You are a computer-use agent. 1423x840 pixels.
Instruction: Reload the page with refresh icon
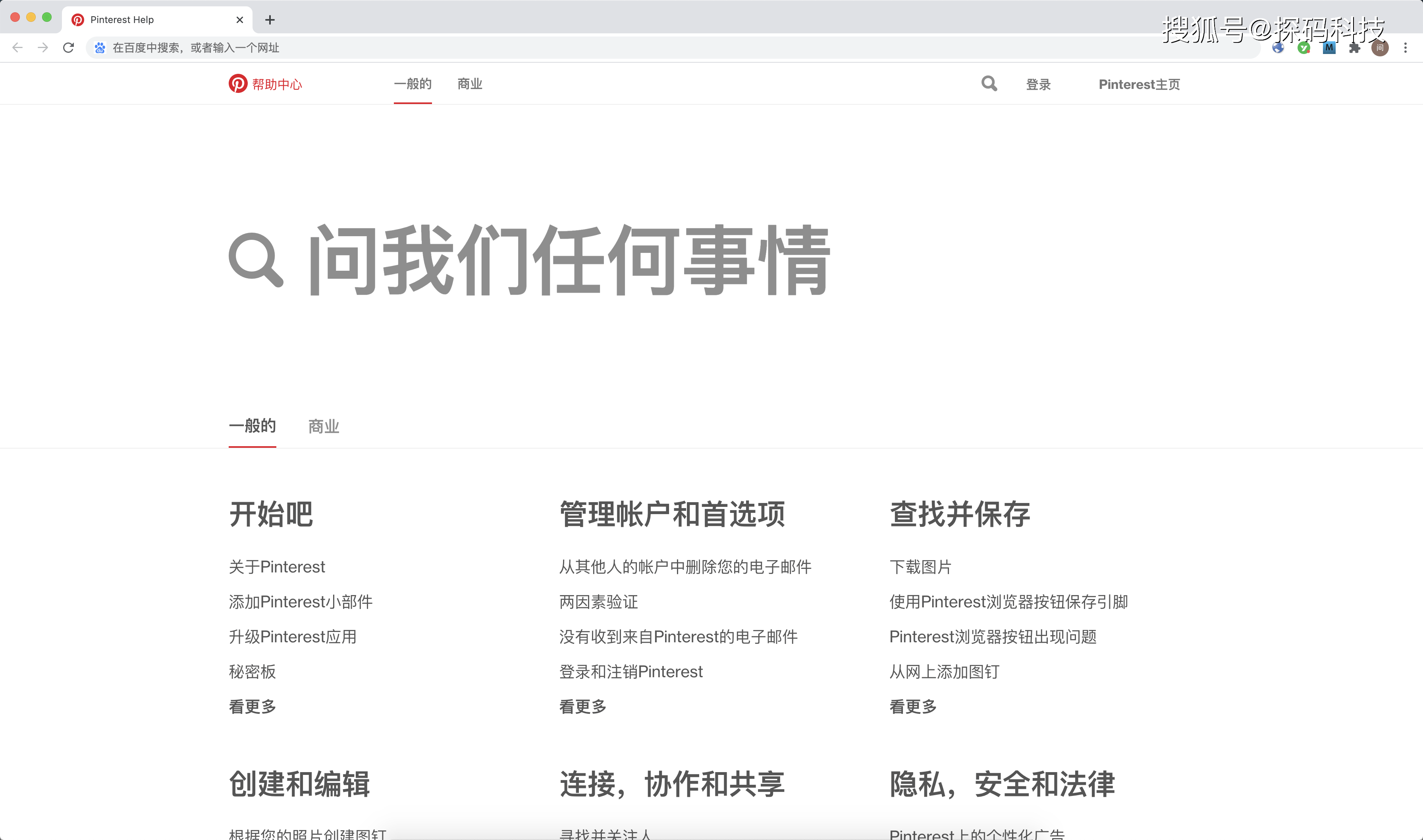[x=68, y=48]
